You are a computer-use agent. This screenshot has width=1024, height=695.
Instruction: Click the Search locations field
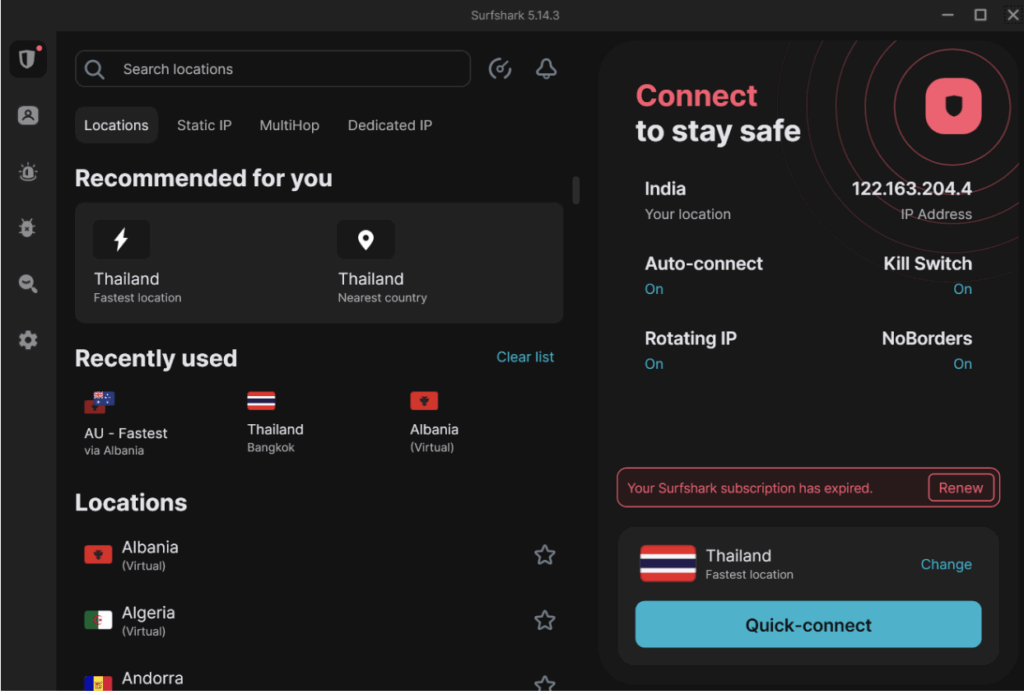(272, 68)
